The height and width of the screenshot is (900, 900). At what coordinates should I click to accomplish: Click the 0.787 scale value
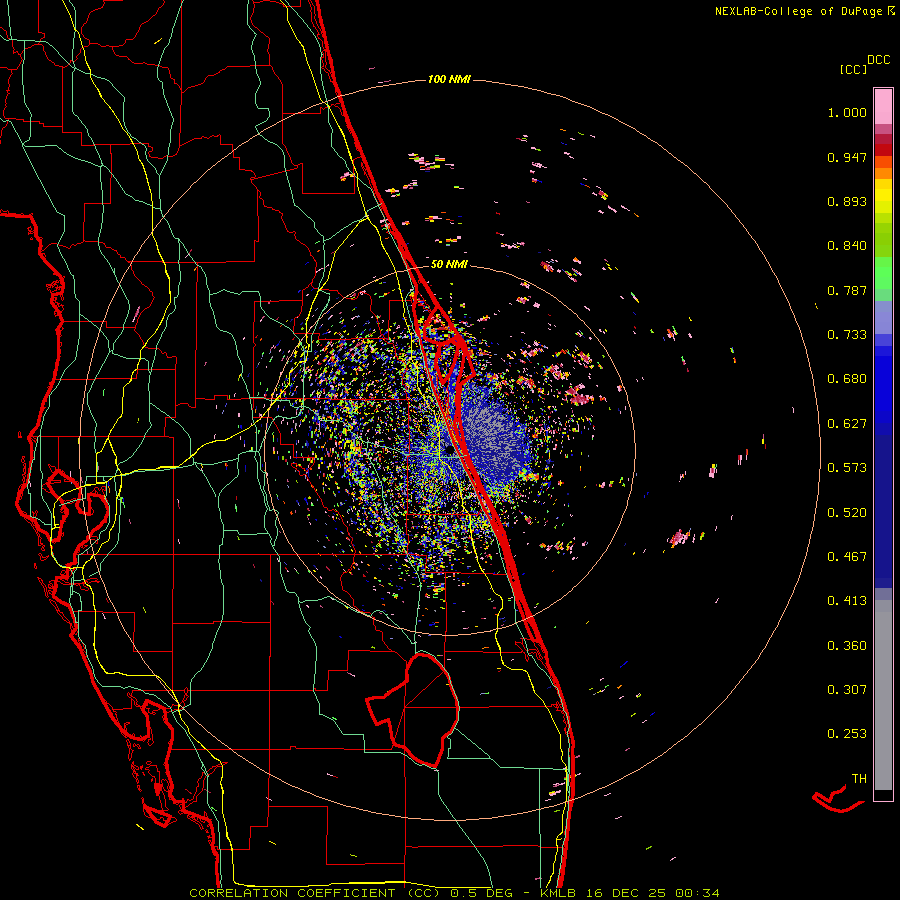pos(847,290)
